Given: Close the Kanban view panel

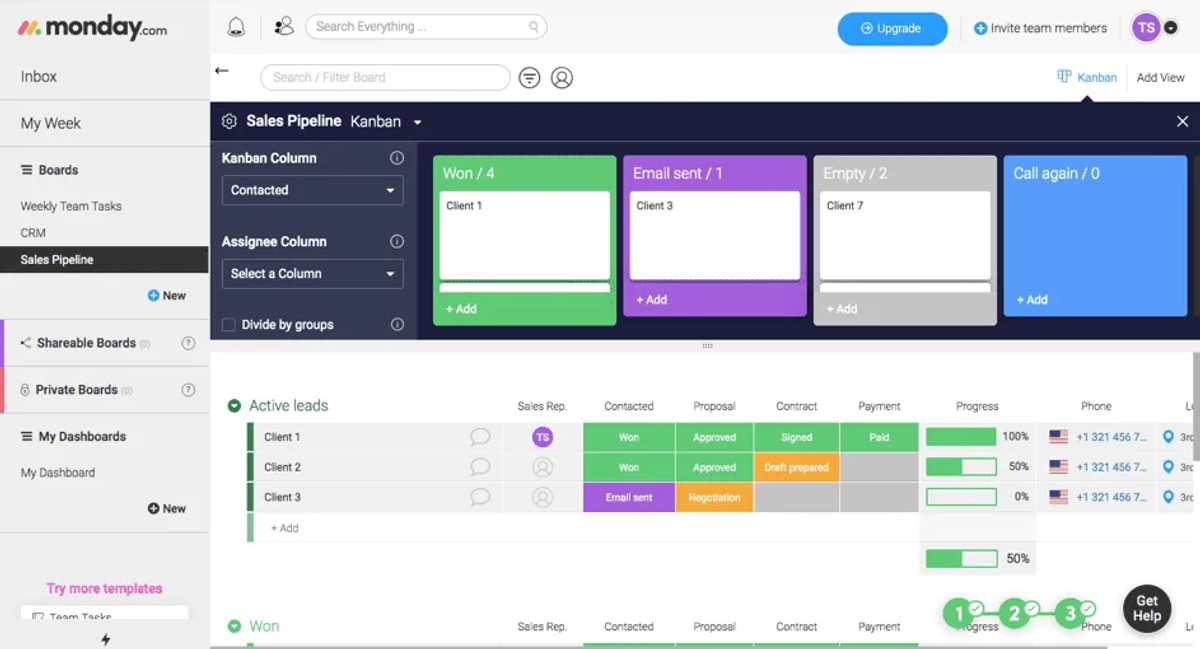Looking at the screenshot, I should (1182, 121).
